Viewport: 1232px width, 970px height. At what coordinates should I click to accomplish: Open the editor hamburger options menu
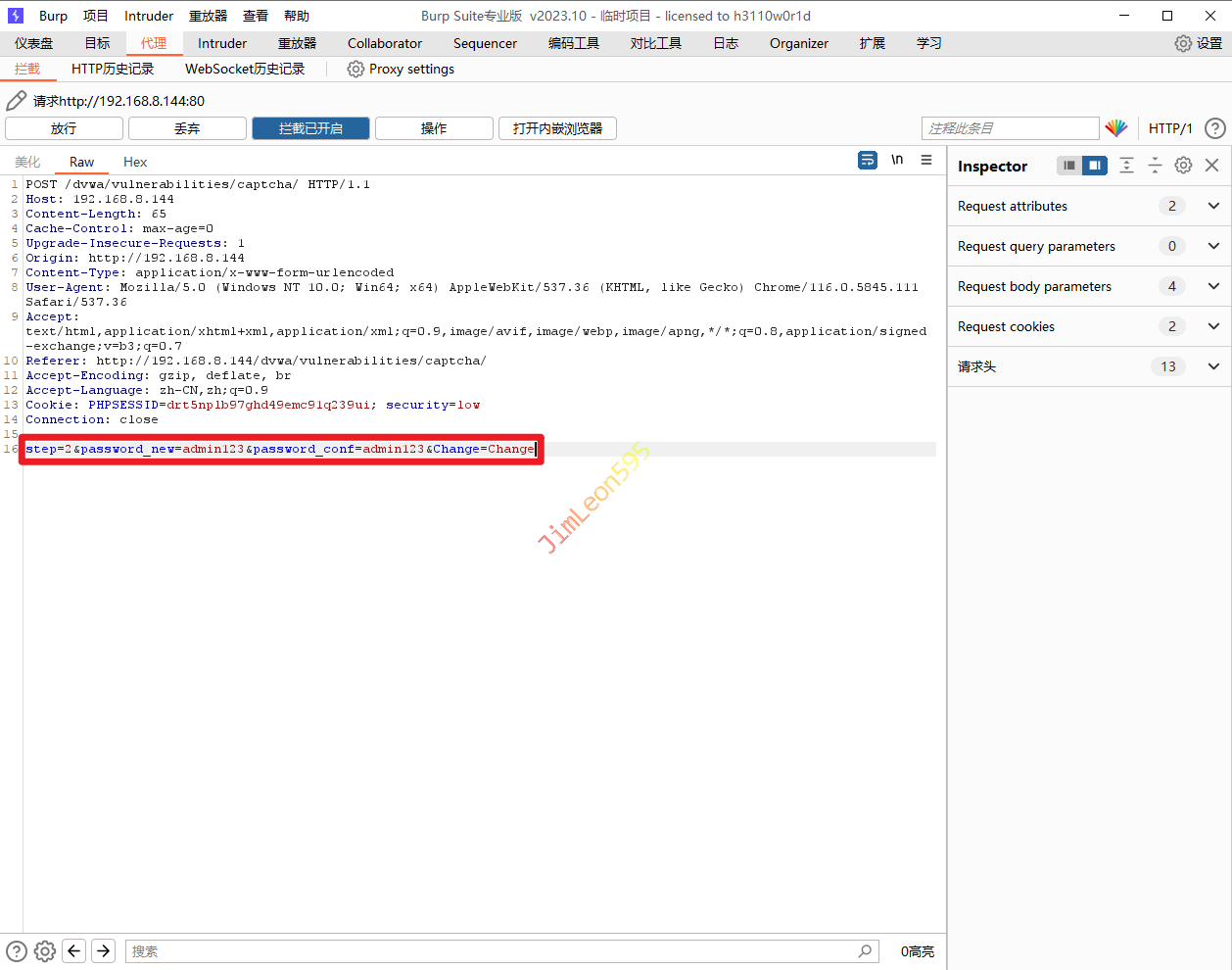click(926, 160)
